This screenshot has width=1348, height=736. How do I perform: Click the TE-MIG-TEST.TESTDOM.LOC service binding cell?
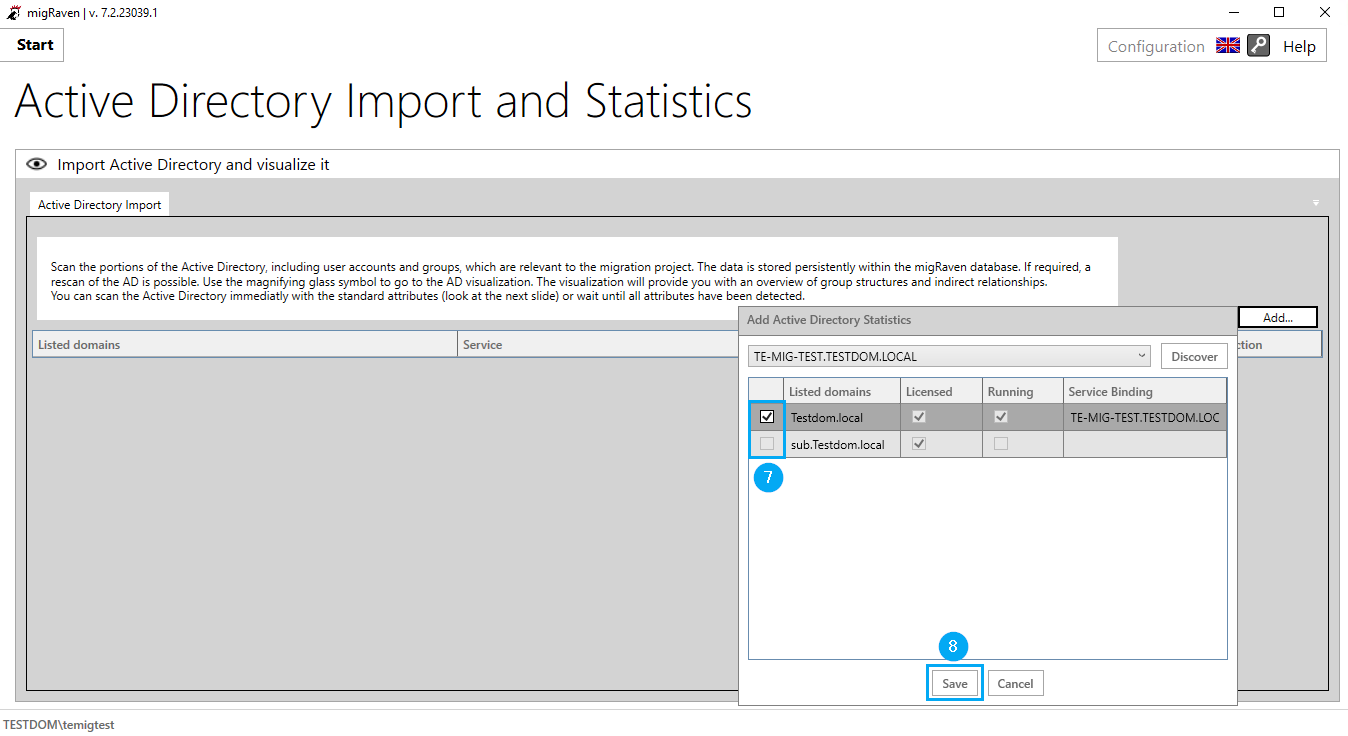pos(1145,418)
